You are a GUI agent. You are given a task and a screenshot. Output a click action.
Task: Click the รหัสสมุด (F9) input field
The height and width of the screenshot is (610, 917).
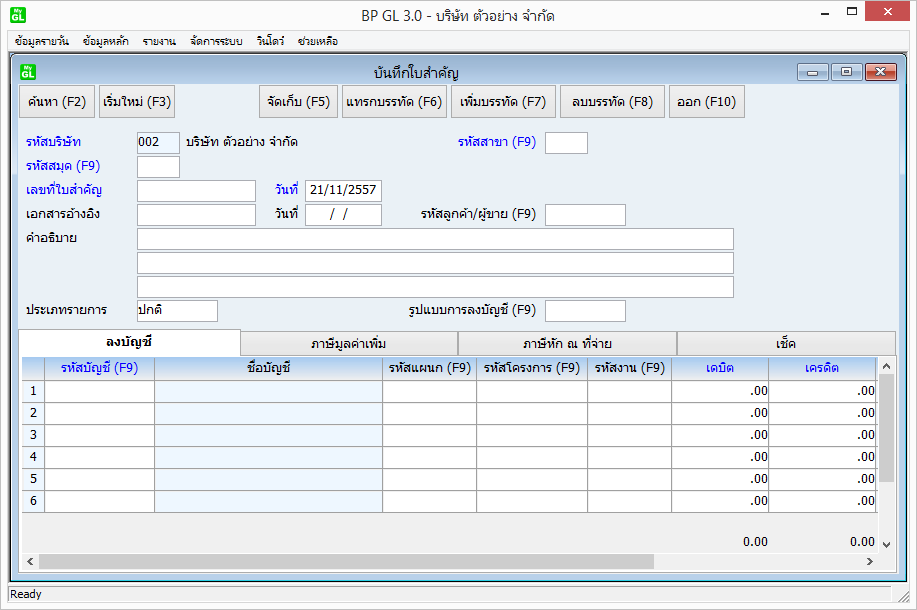[158, 167]
